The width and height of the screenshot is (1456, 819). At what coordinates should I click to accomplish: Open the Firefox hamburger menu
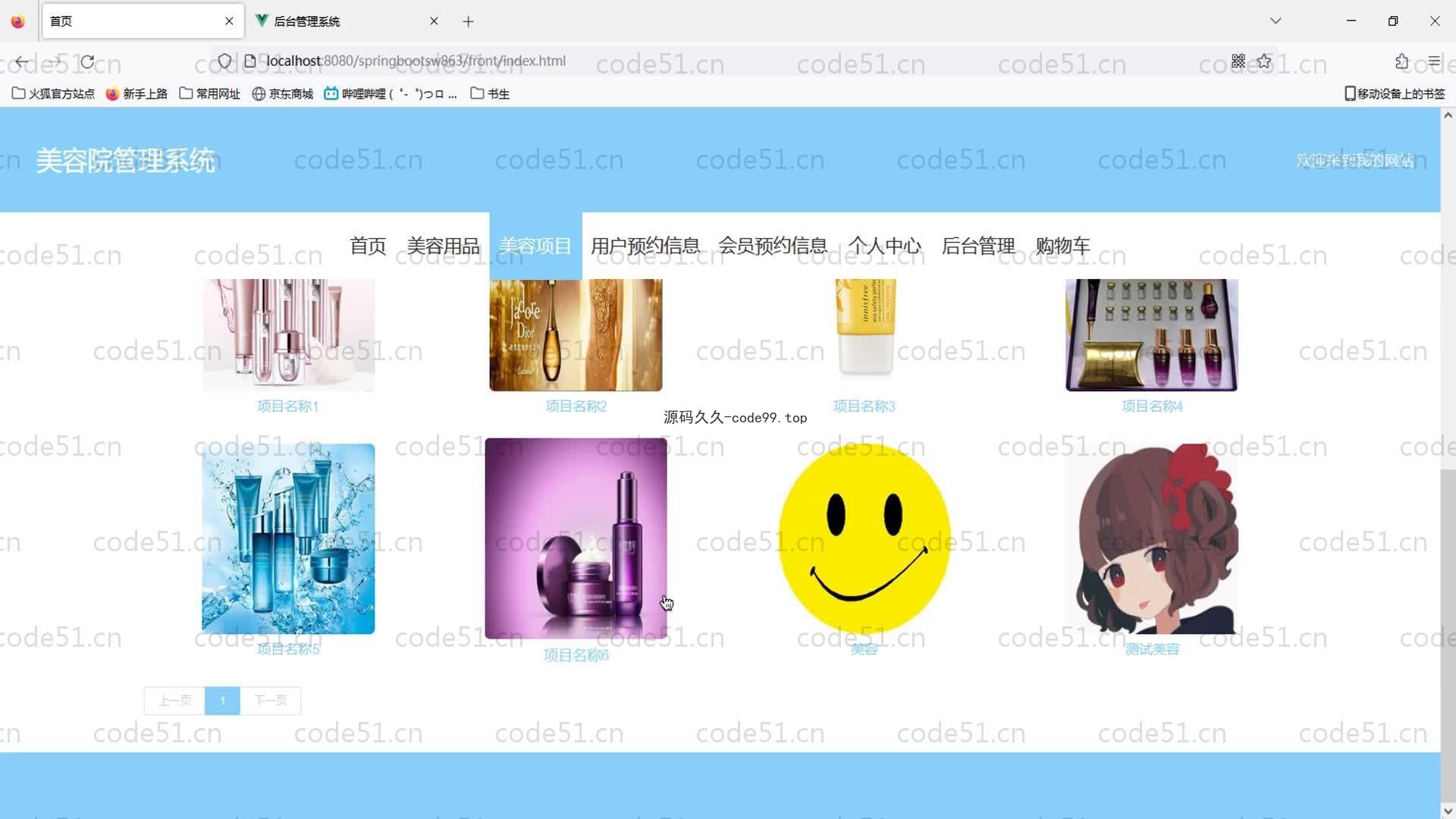click(1434, 61)
